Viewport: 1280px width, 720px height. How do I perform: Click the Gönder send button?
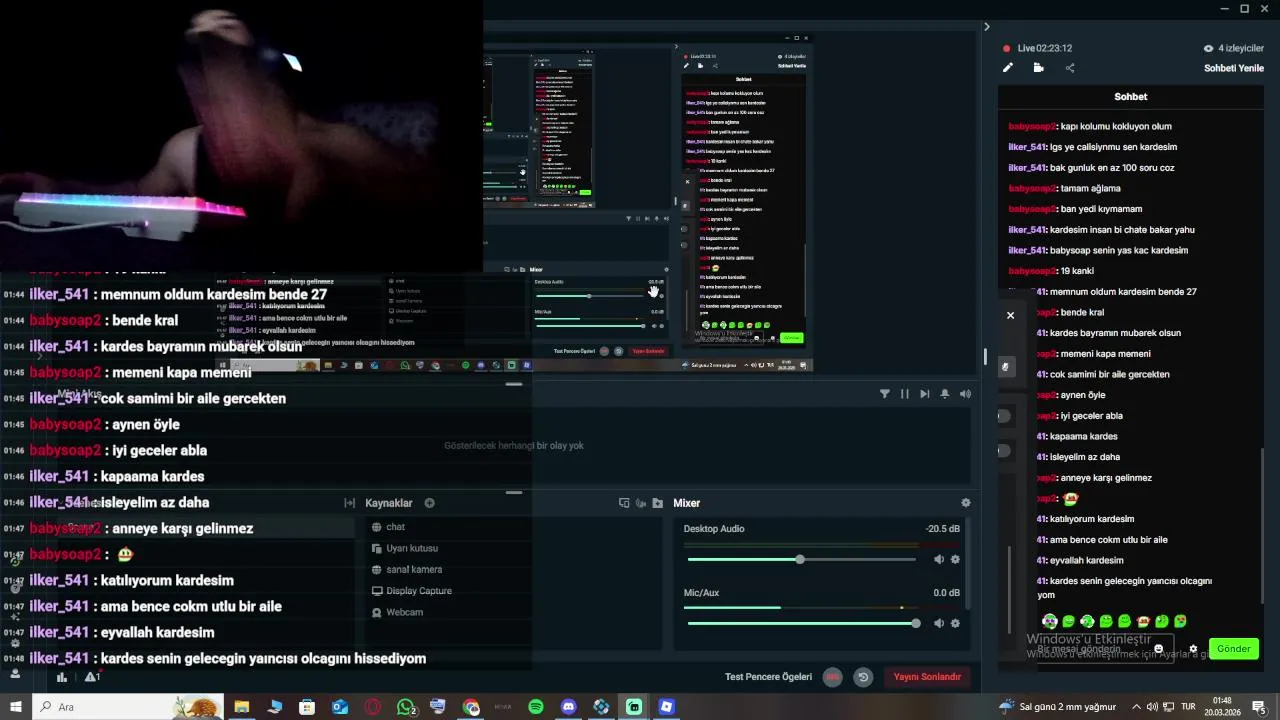(1233, 649)
